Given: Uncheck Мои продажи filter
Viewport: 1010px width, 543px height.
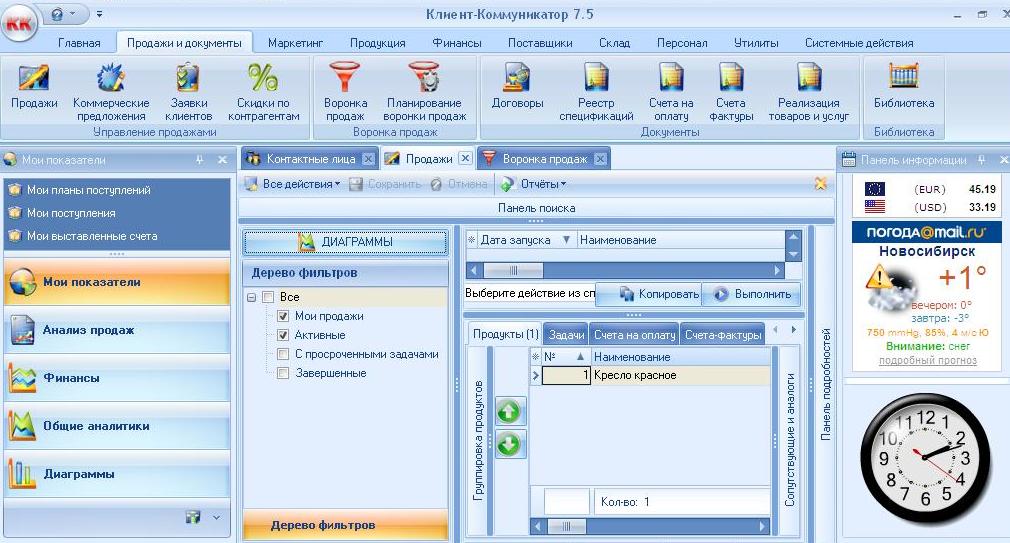Looking at the screenshot, I should pos(283,316).
